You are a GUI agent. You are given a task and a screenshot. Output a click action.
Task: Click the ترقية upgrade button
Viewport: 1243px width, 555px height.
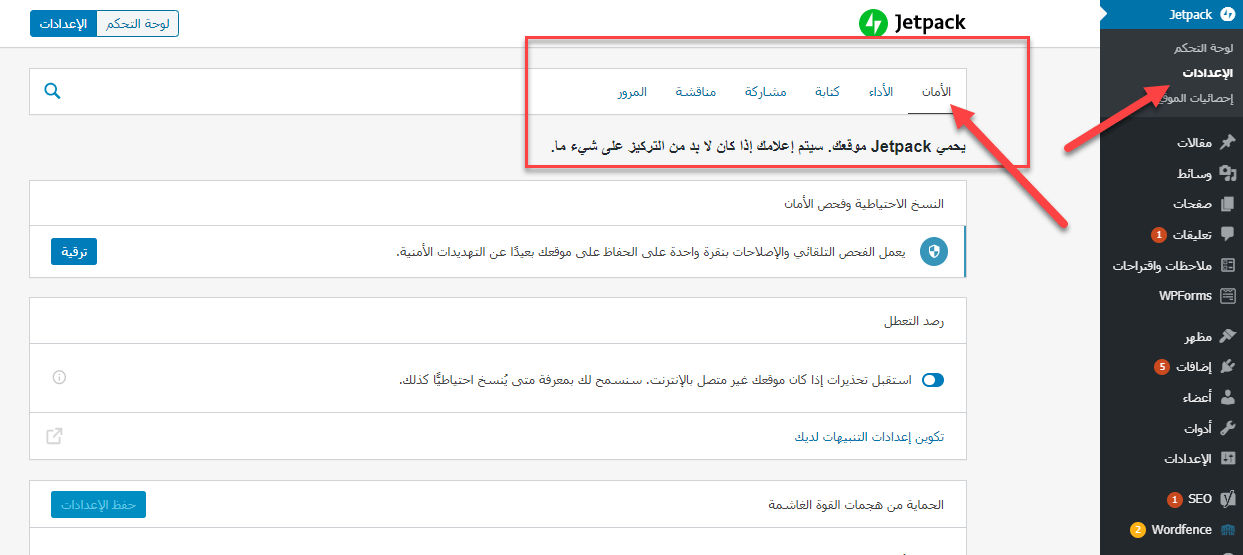point(74,252)
